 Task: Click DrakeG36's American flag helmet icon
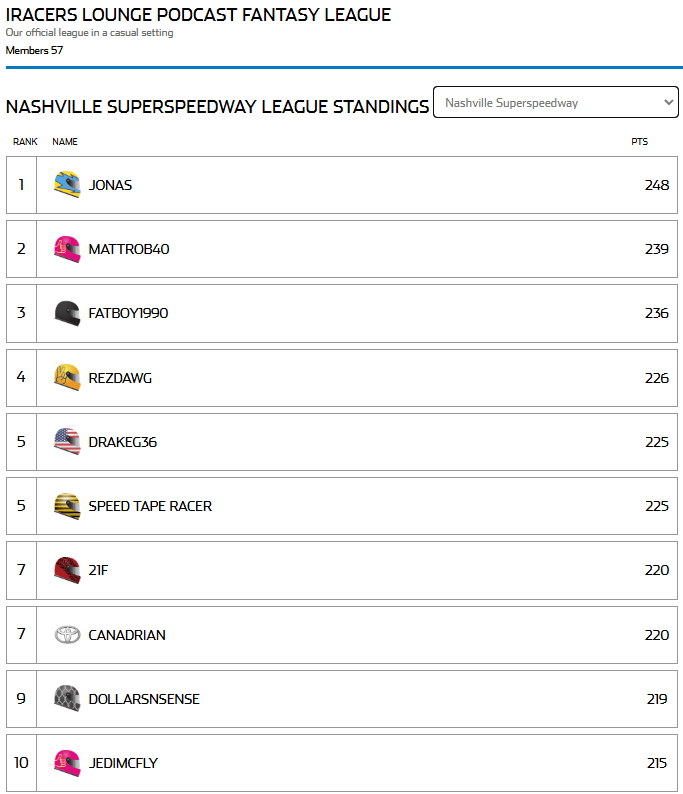[x=67, y=442]
